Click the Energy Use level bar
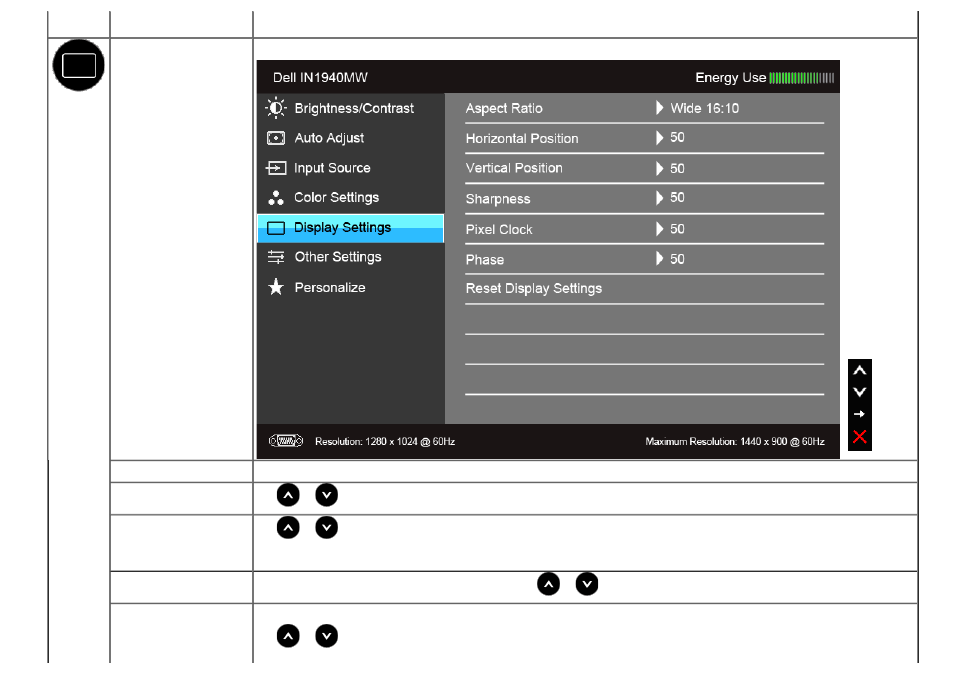This screenshot has width=954, height=674. tap(801, 78)
